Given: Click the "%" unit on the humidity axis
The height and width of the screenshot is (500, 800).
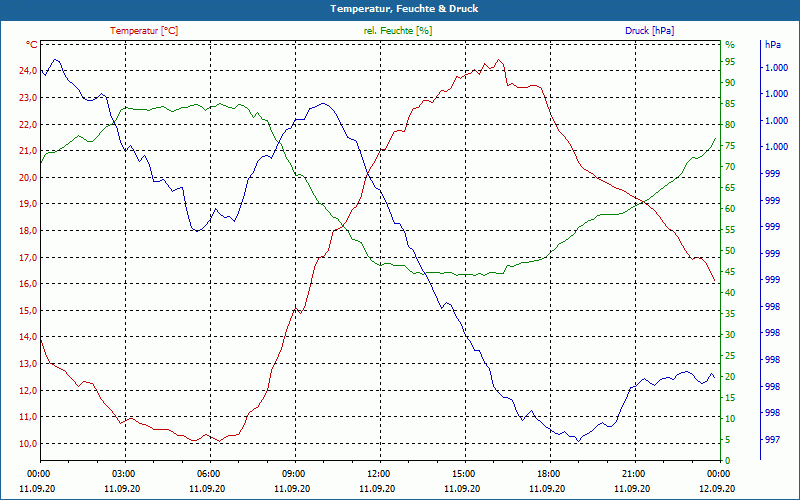Looking at the screenshot, I should pyautogui.click(x=730, y=45).
